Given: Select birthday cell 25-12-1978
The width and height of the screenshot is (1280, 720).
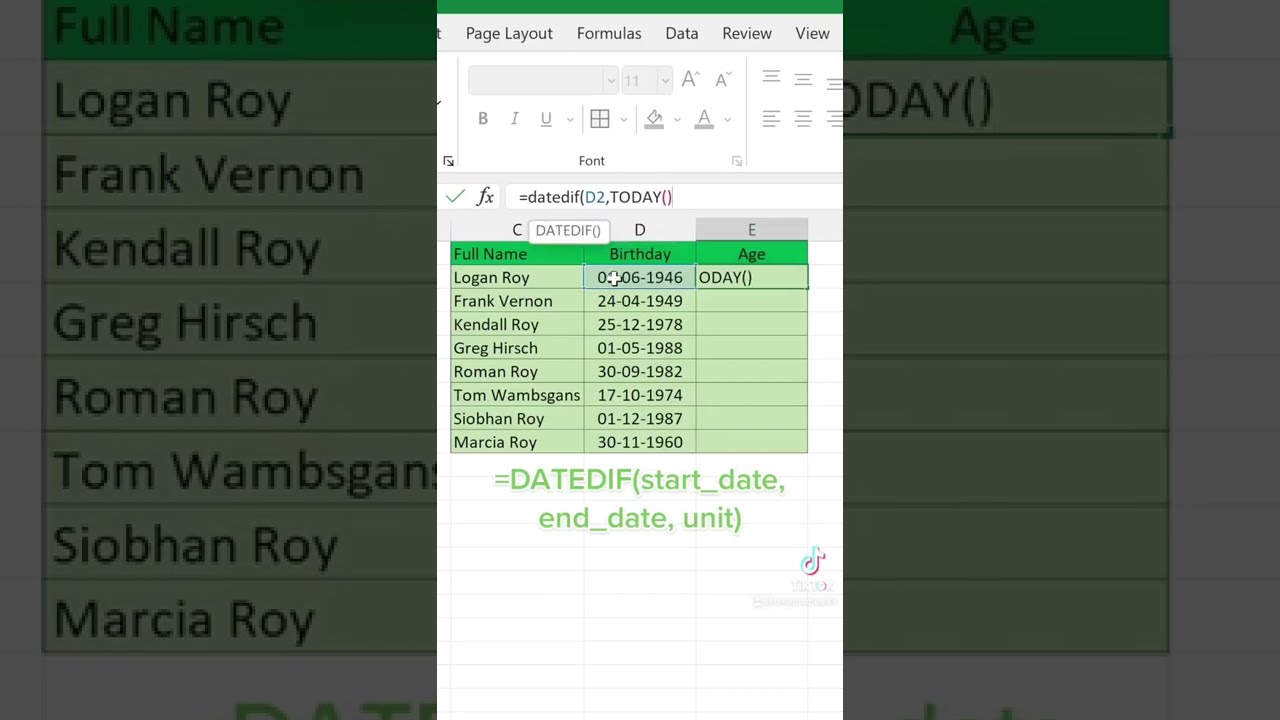Looking at the screenshot, I should click(640, 325).
